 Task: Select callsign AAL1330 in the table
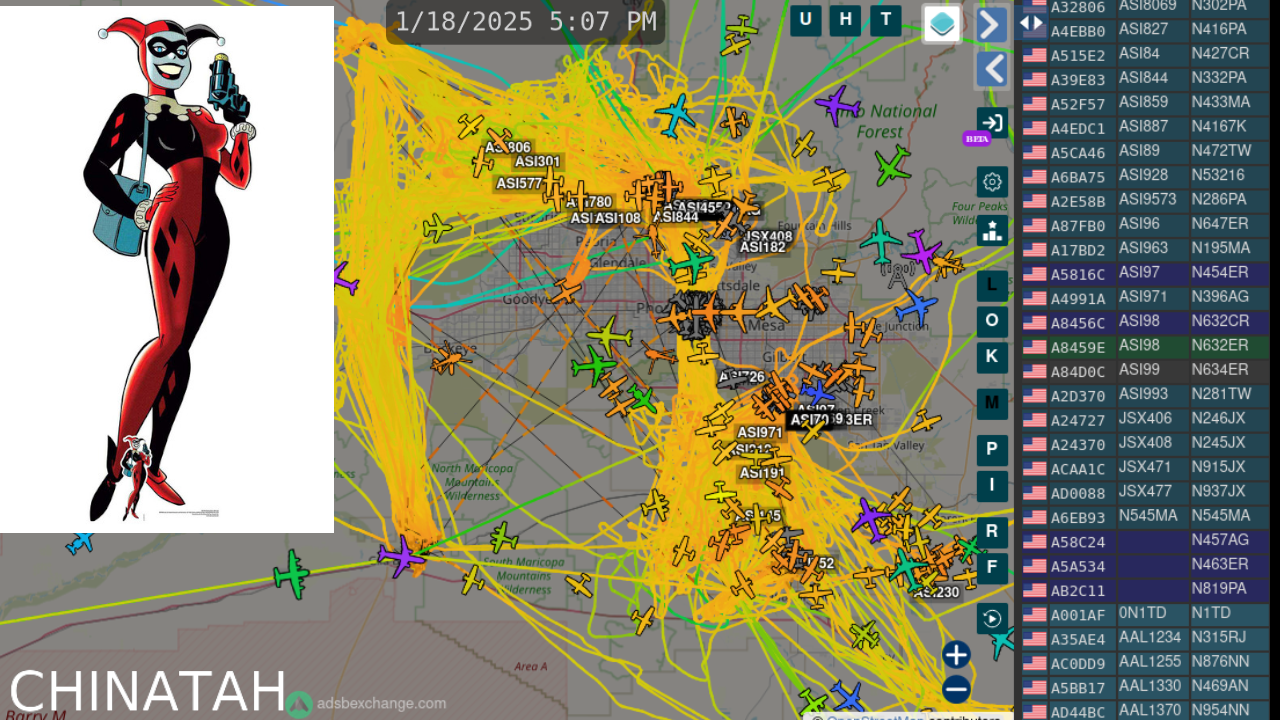[x=1151, y=686]
